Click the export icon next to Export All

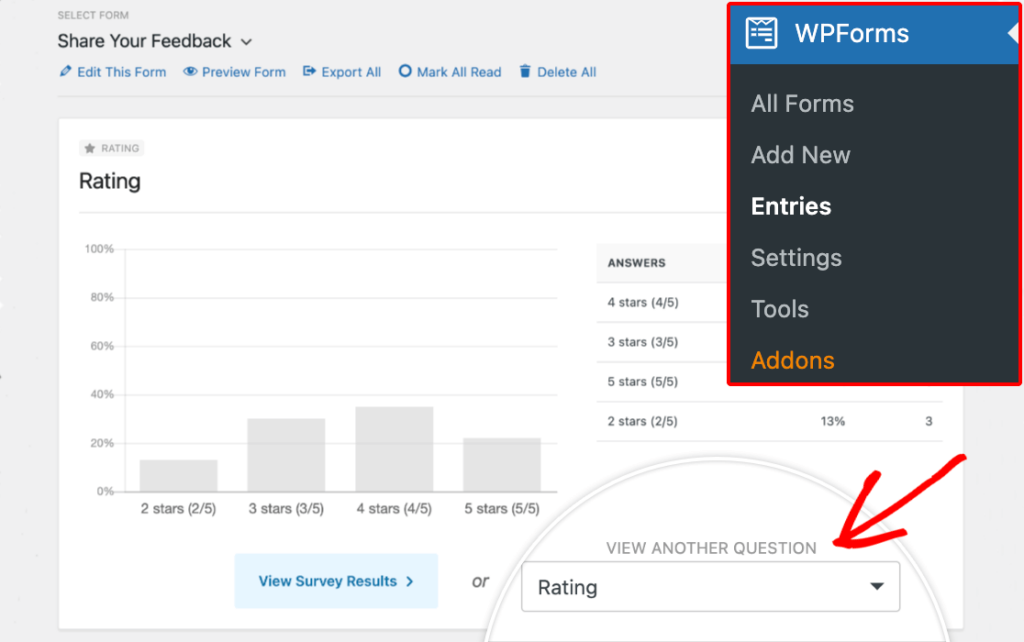pyautogui.click(x=309, y=72)
